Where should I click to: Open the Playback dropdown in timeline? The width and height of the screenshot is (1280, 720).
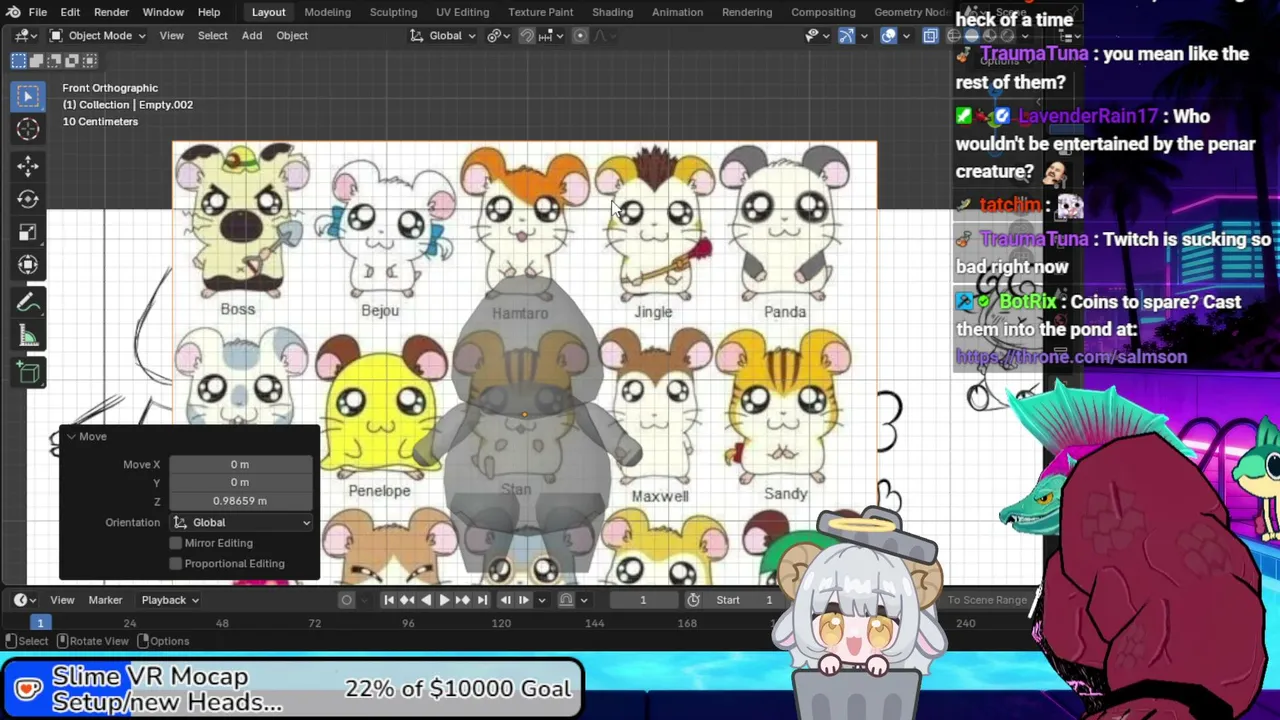pos(169,600)
